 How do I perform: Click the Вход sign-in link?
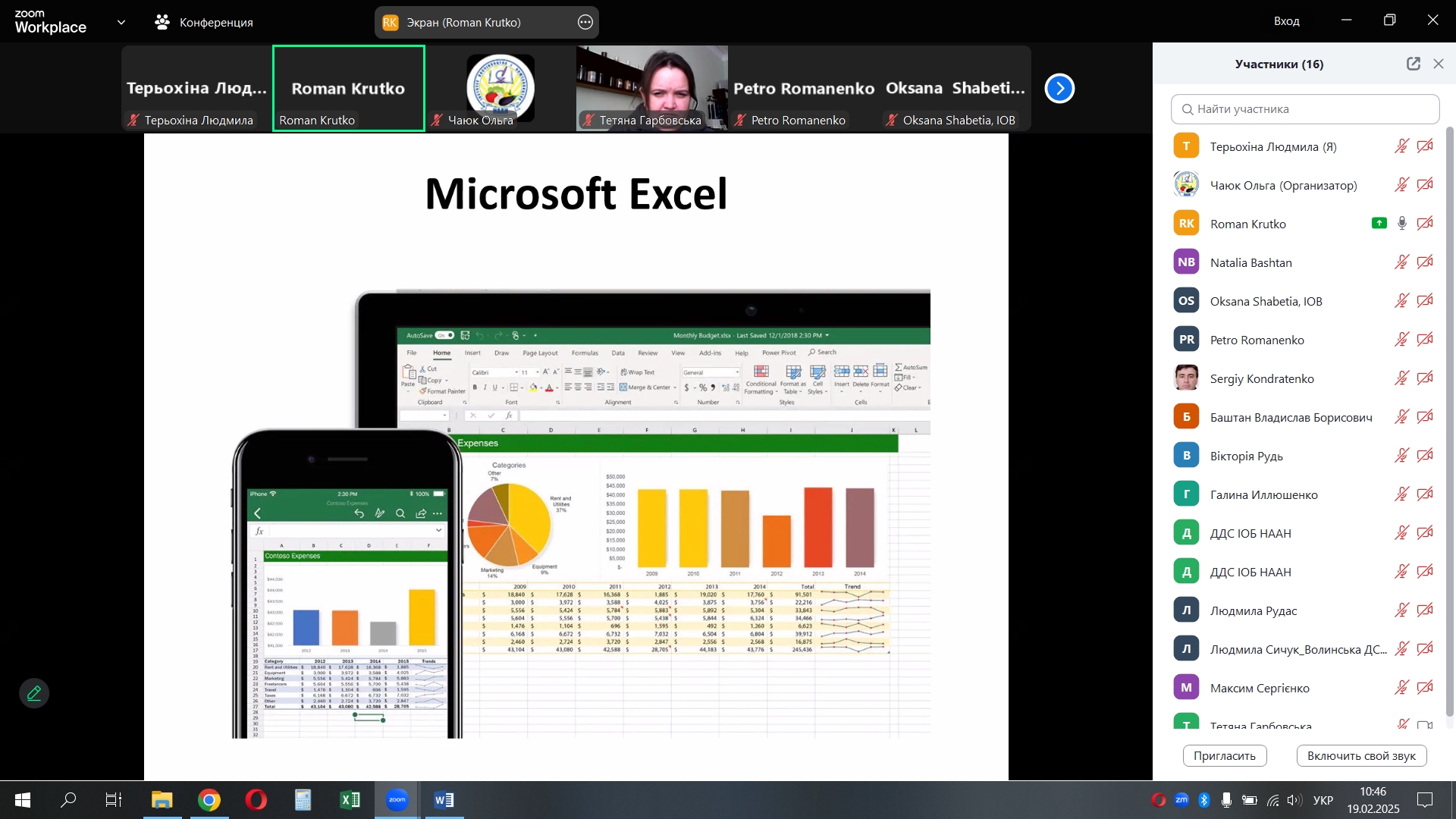click(x=1286, y=21)
